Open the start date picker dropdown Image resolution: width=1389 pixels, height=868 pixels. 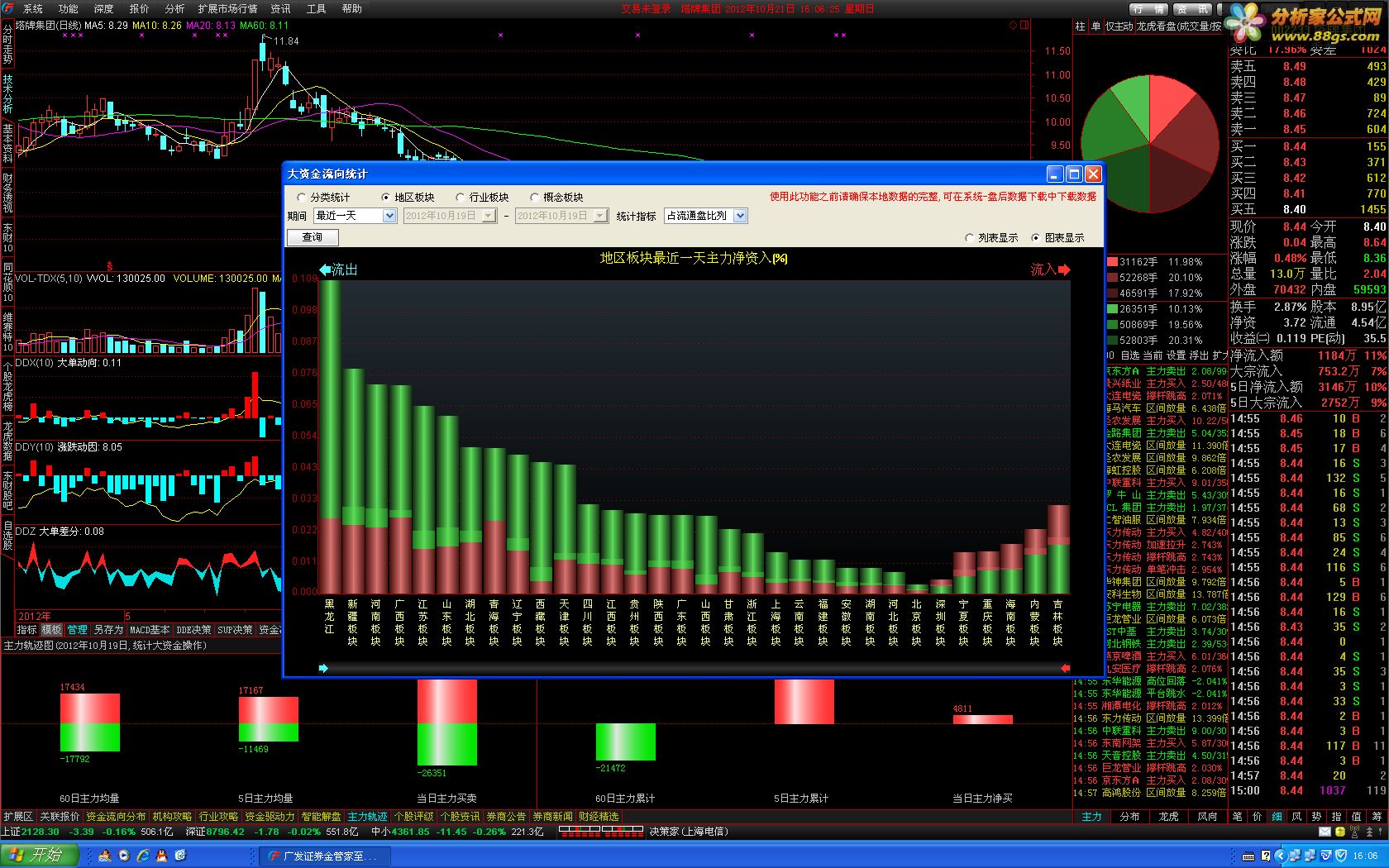(x=489, y=216)
